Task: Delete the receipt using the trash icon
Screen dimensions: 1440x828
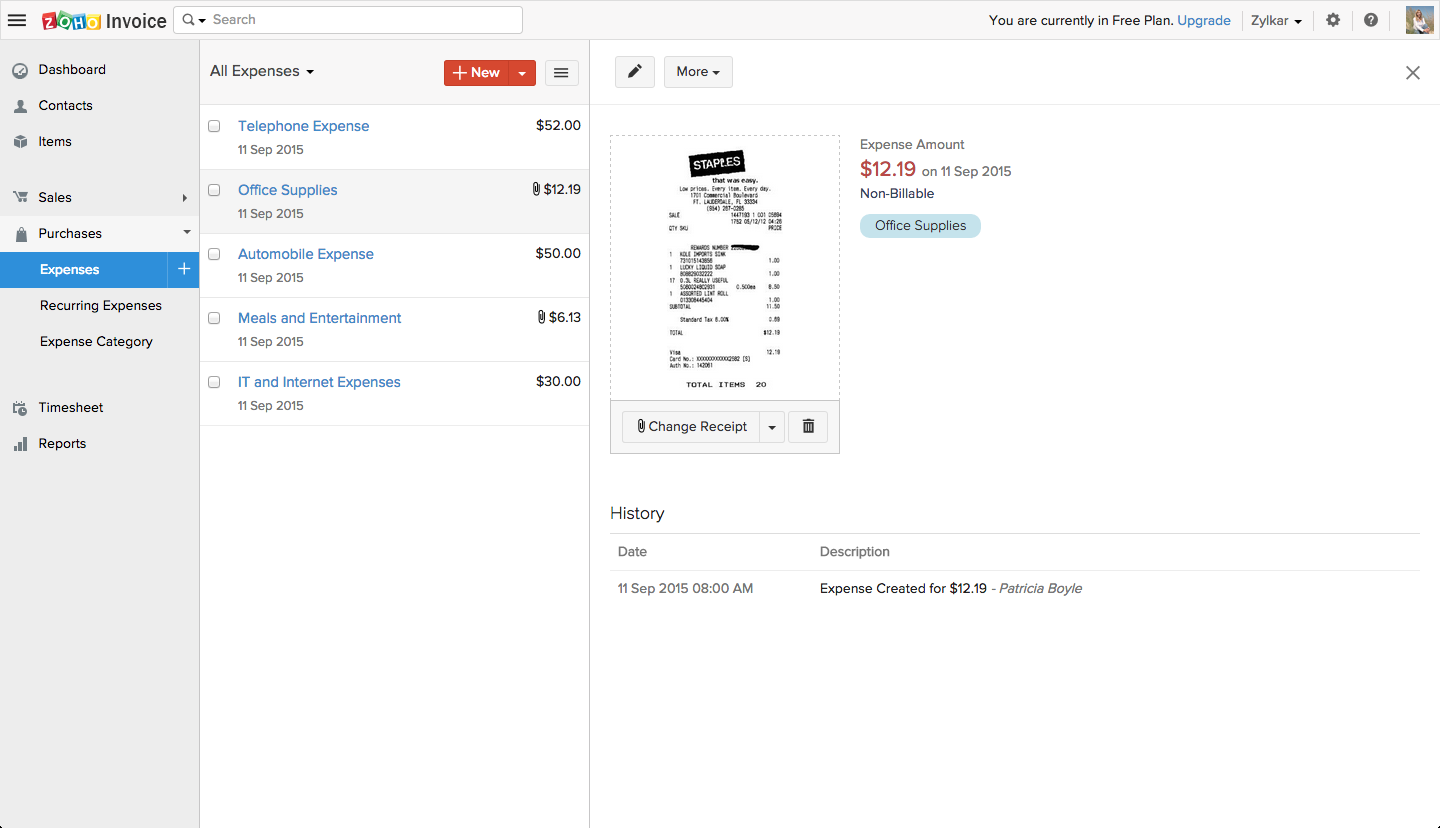Action: [x=808, y=427]
